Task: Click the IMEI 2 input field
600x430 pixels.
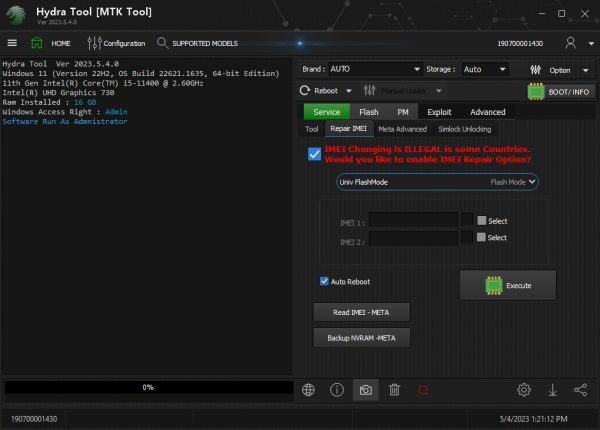Action: click(413, 238)
